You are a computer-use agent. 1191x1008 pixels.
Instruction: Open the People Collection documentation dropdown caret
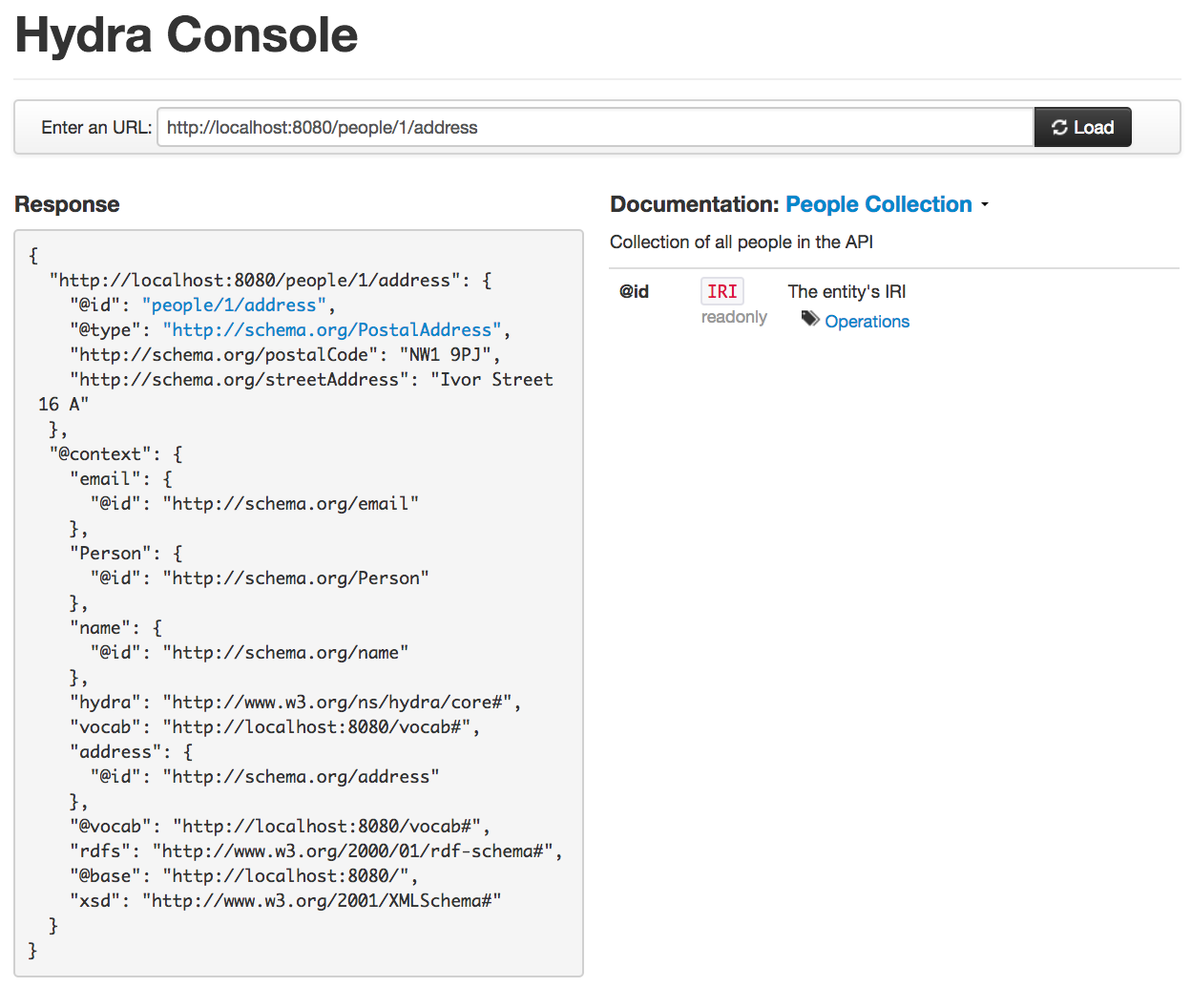985,205
